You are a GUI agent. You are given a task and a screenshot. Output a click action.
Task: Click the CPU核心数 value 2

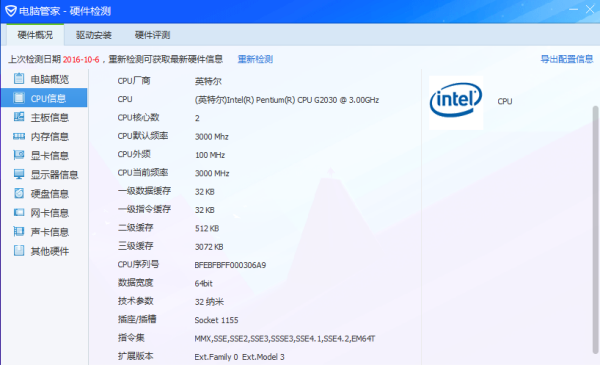(197, 118)
